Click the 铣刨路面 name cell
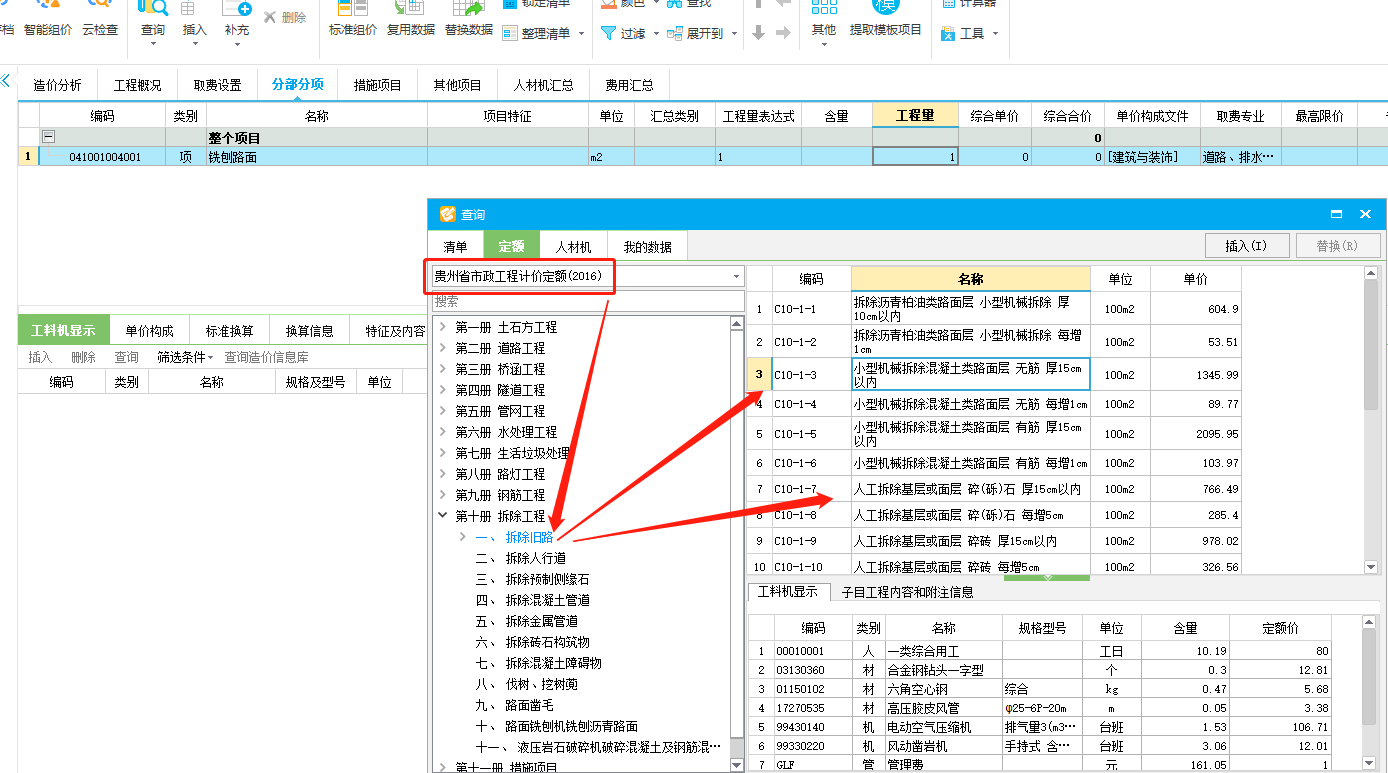Image resolution: width=1388 pixels, height=773 pixels. 316,157
